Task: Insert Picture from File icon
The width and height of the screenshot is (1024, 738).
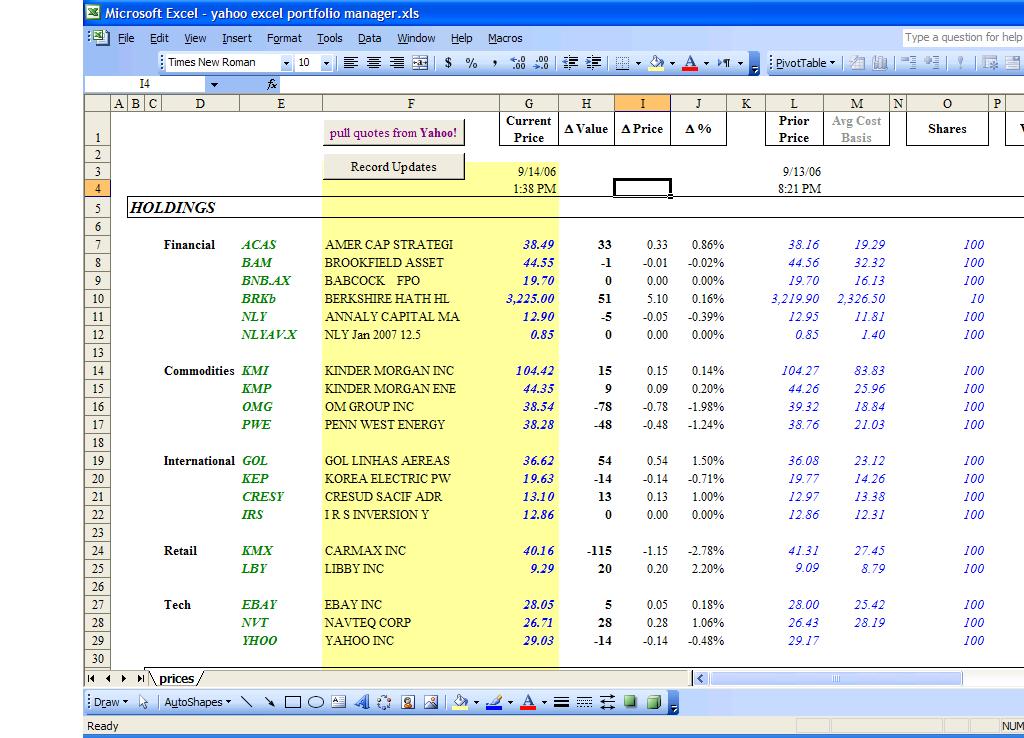Action: point(431,702)
